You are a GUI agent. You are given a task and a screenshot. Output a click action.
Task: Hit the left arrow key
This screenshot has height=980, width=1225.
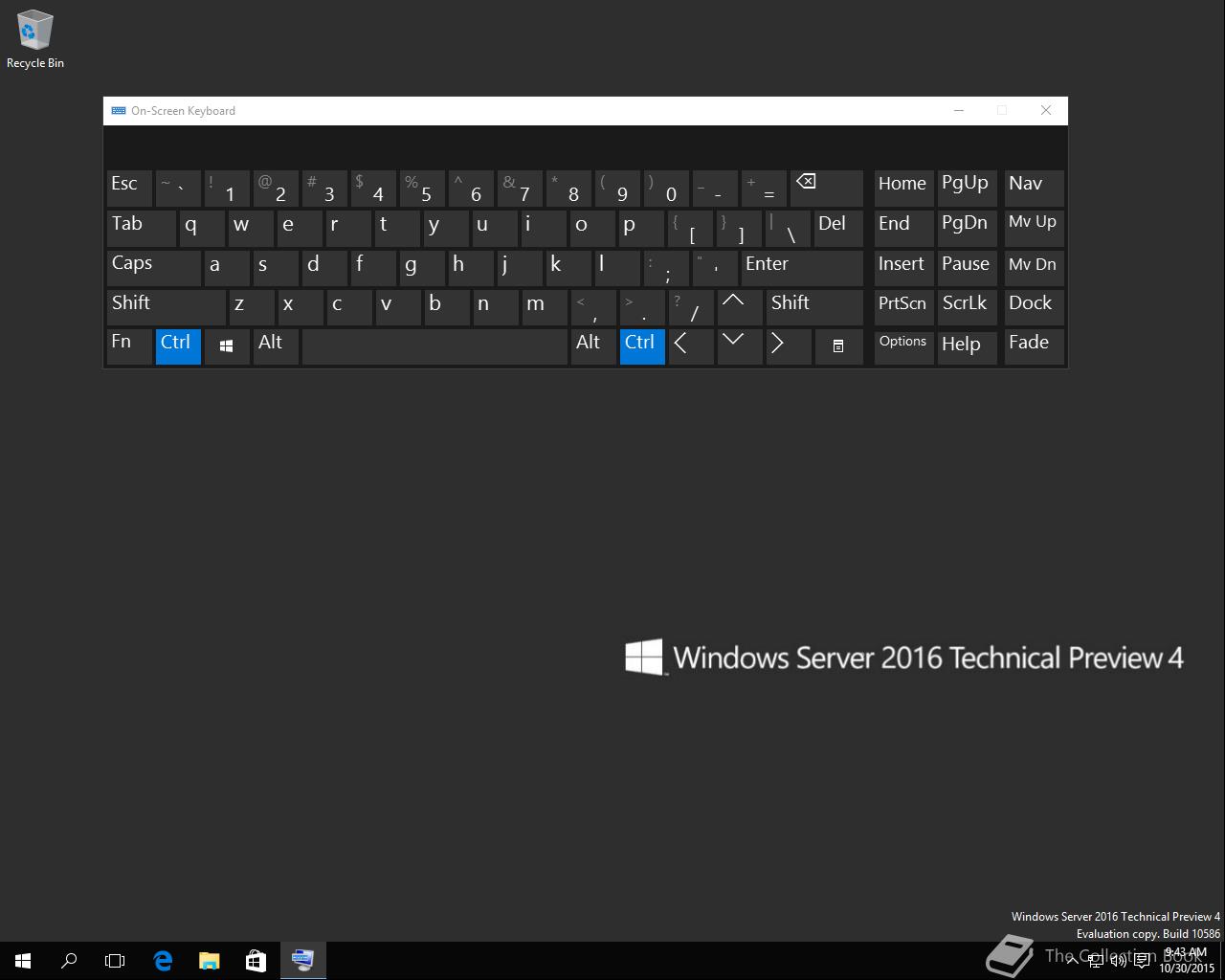click(691, 346)
